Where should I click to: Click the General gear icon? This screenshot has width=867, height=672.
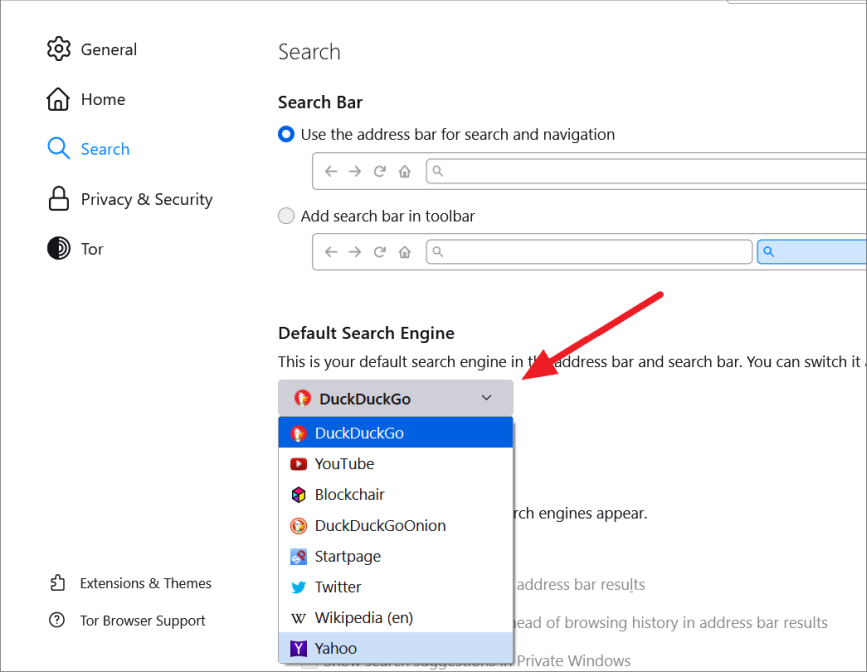click(59, 49)
